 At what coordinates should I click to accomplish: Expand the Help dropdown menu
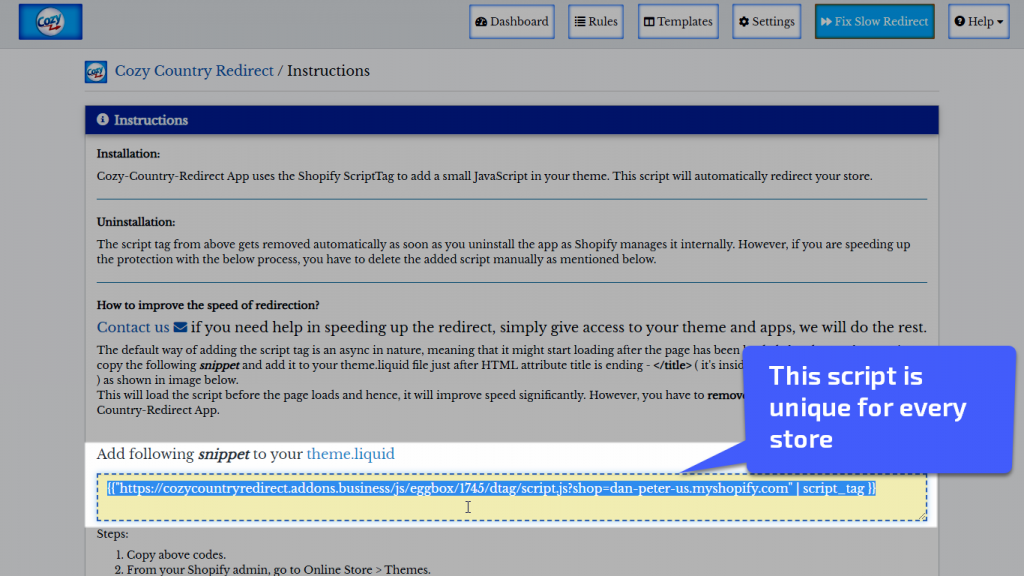coord(979,22)
